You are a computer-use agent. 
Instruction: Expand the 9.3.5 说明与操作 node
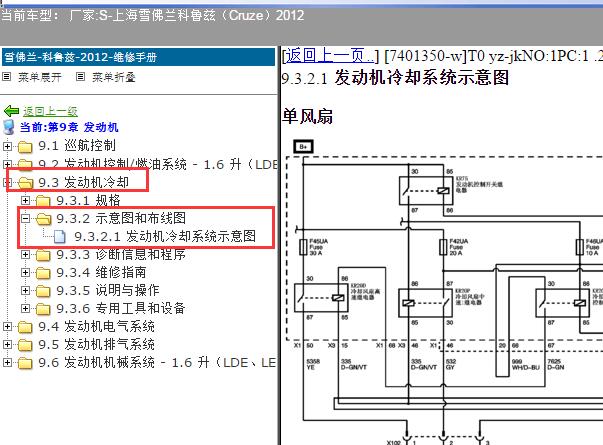(25, 291)
